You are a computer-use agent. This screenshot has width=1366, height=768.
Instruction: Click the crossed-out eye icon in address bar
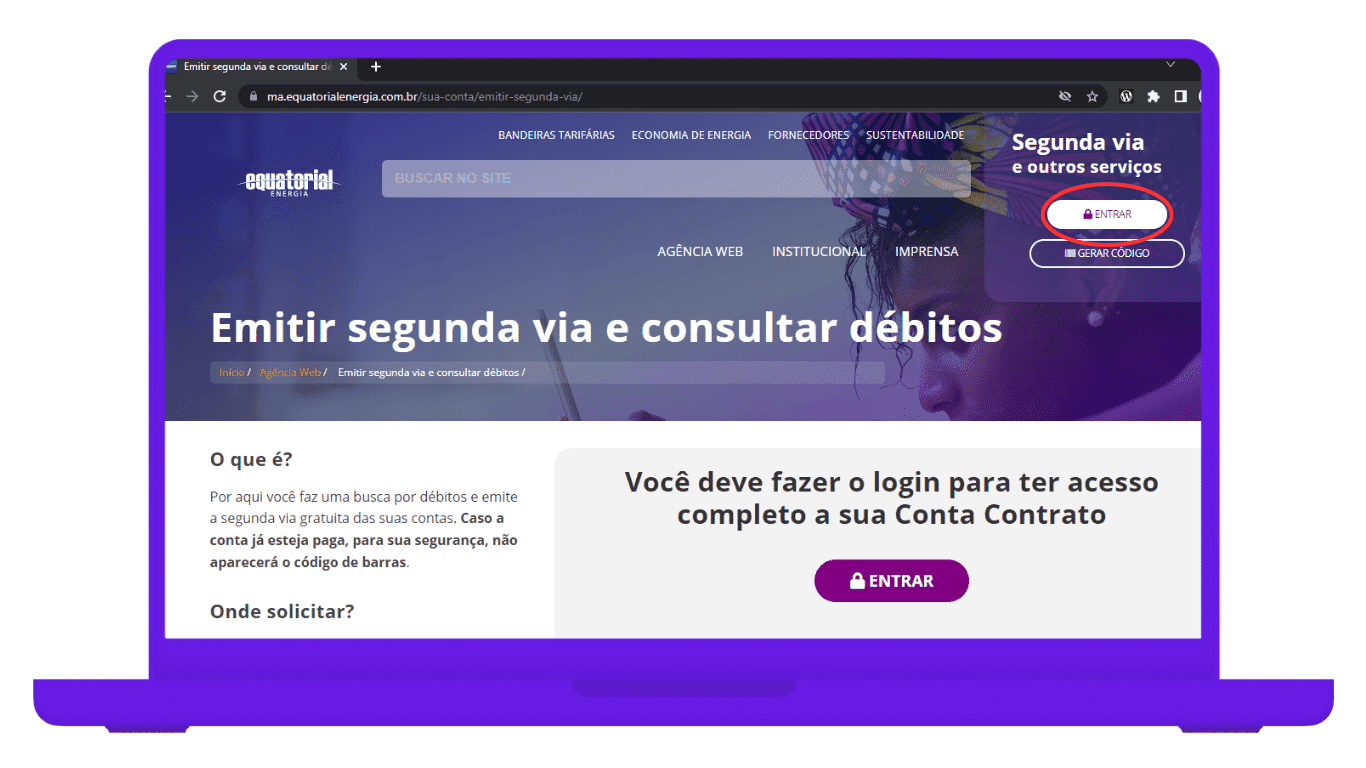click(x=1065, y=97)
